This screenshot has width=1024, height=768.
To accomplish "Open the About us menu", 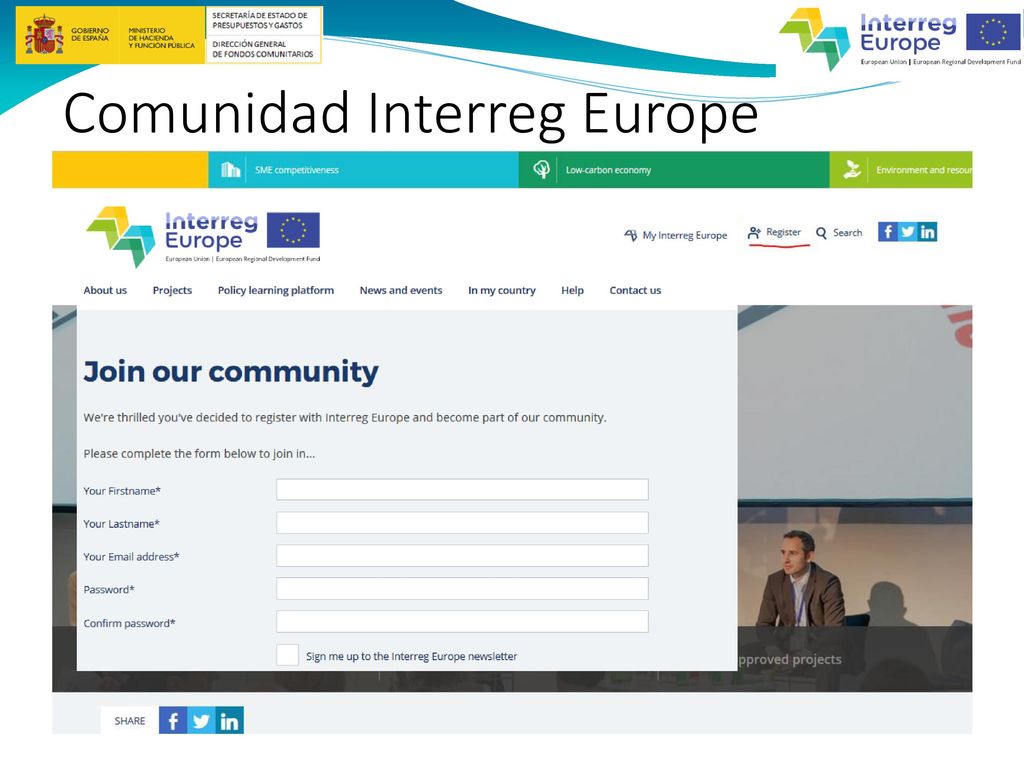I will coord(105,290).
